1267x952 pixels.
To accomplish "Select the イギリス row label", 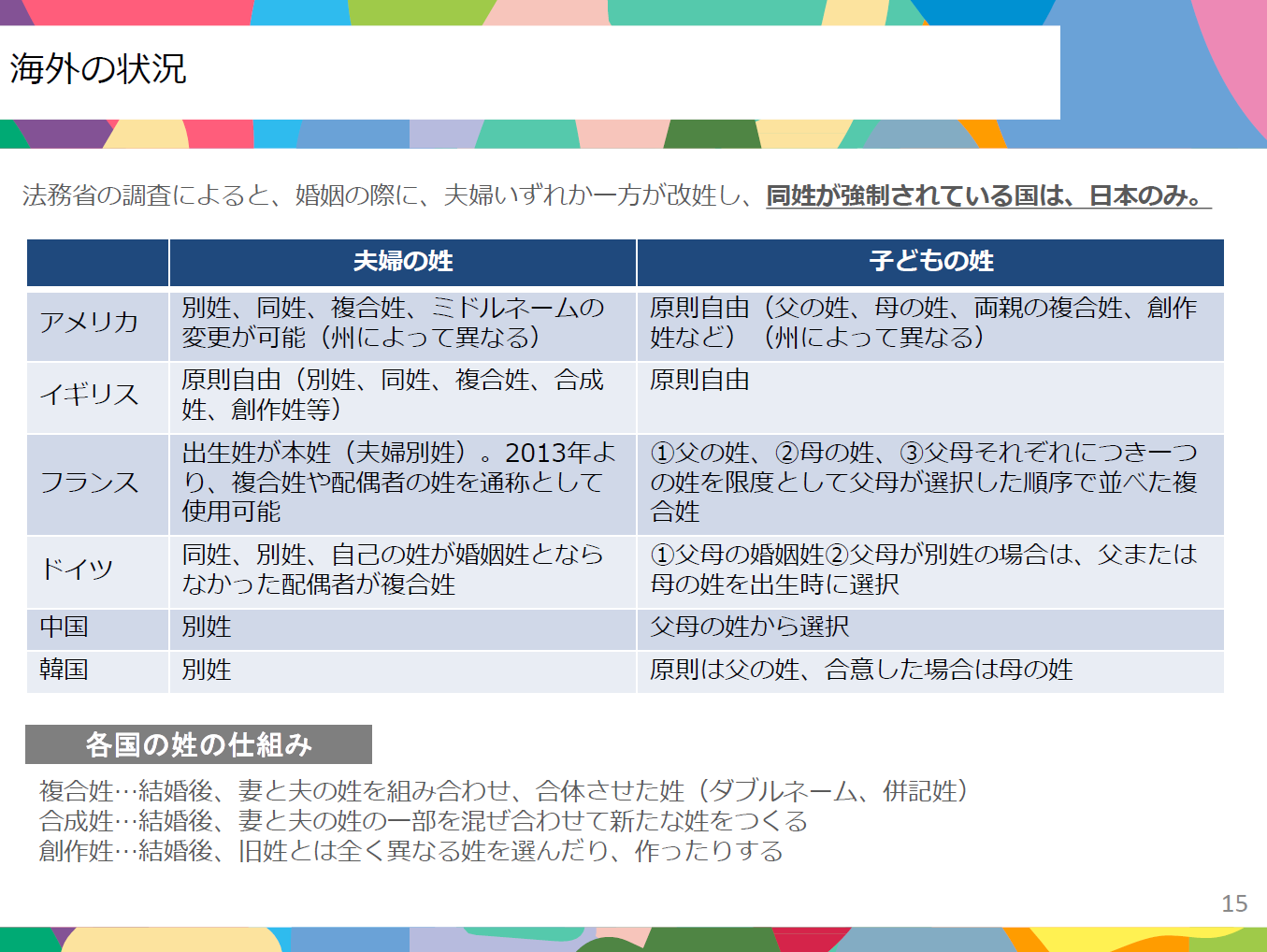I will coord(89,396).
